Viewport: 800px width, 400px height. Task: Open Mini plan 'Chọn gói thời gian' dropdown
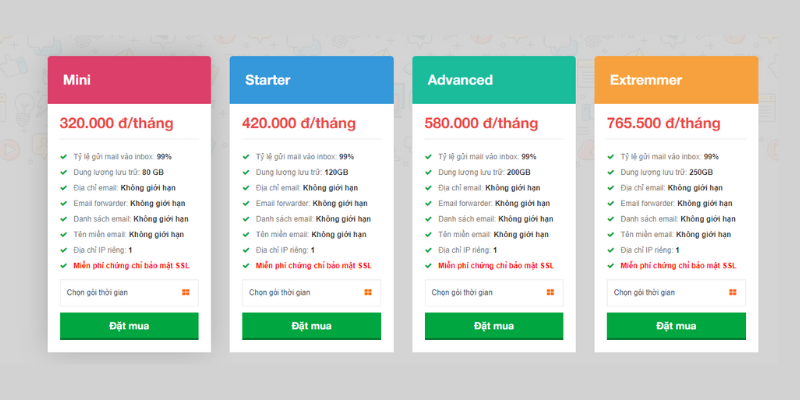129,292
